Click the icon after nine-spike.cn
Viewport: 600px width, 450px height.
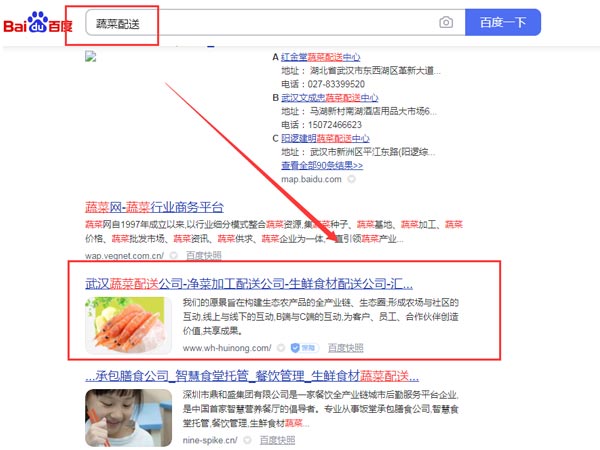click(x=247, y=440)
